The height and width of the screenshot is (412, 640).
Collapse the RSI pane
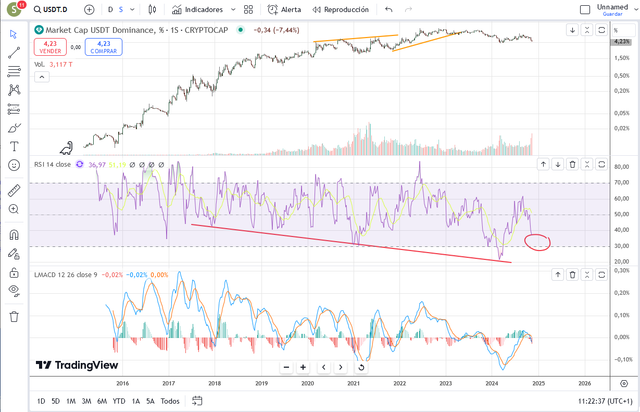tap(587, 165)
